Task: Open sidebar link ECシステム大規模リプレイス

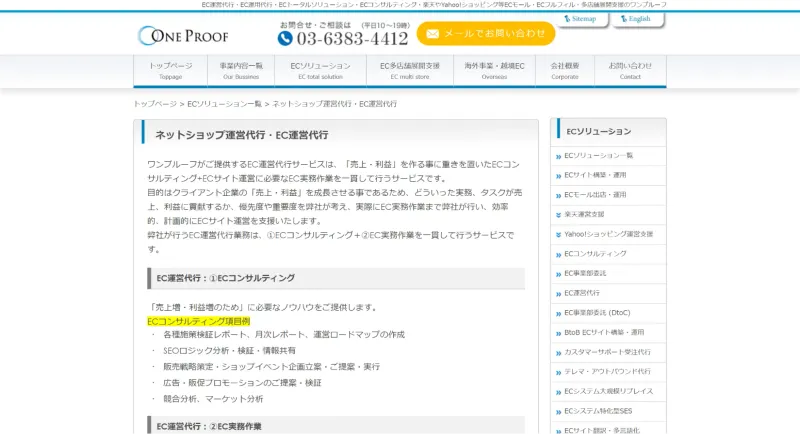Action: [608, 391]
